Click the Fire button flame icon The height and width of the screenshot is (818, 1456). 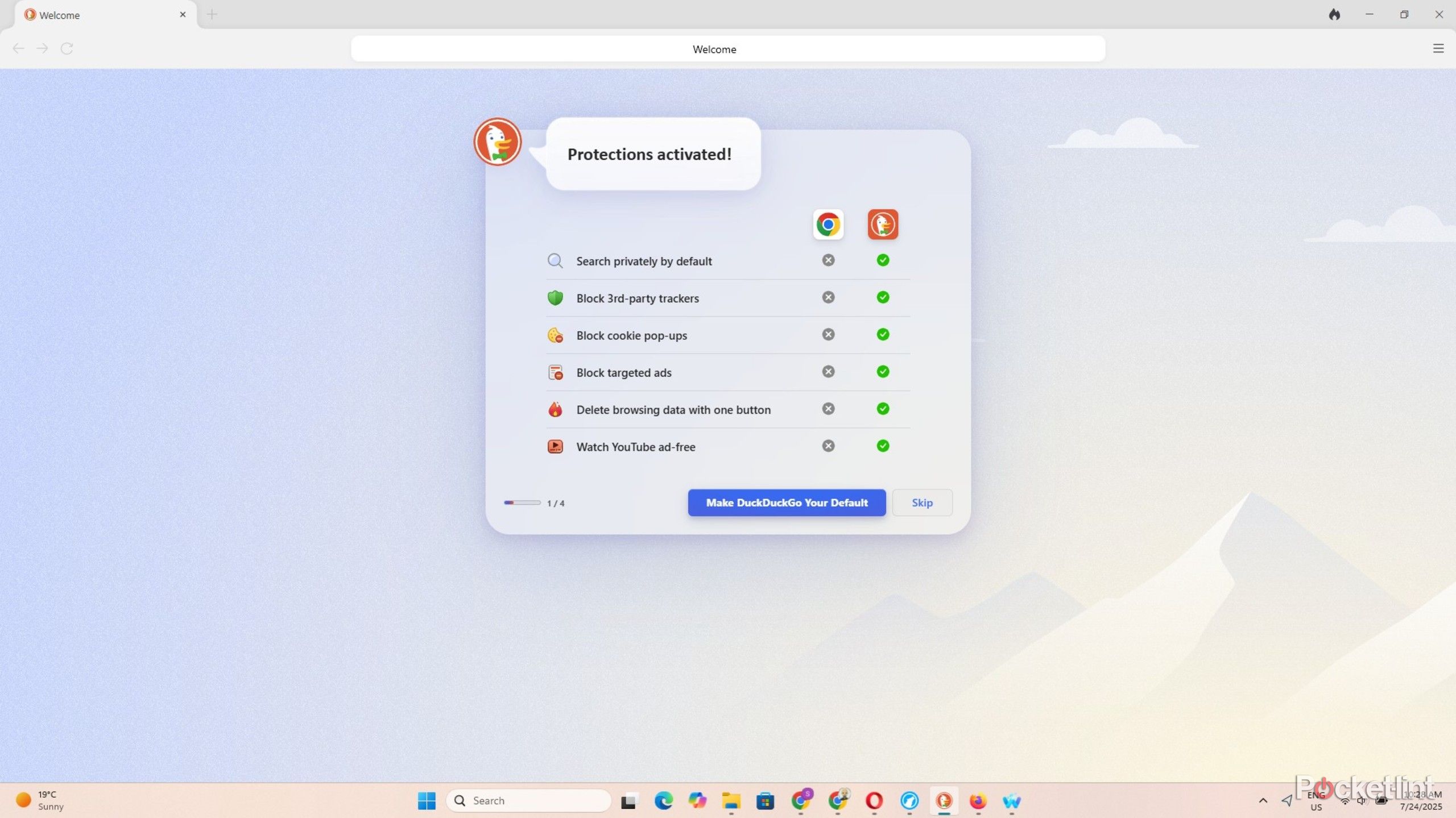coord(1334,15)
